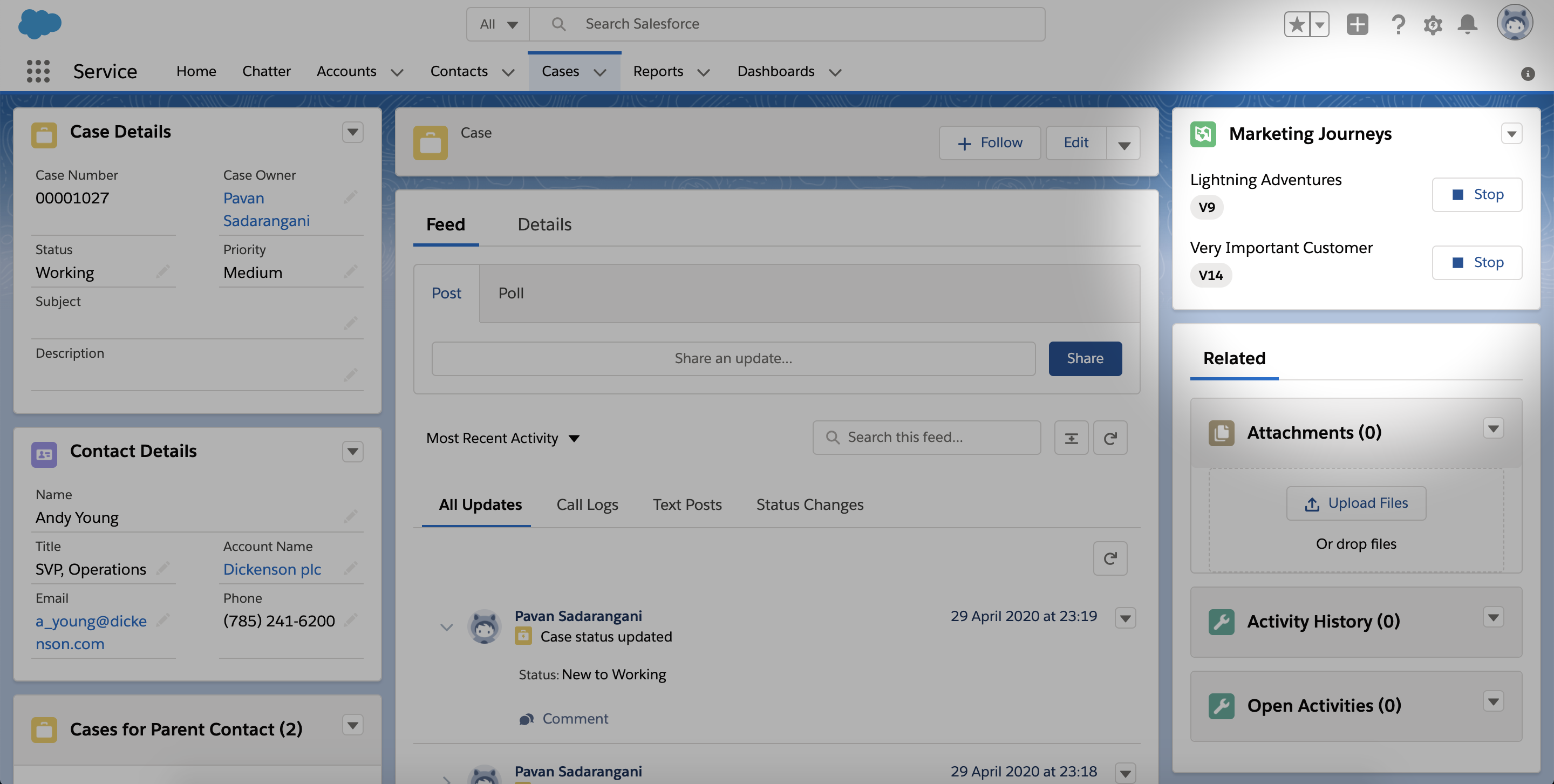Open the App Launcher grid icon
The width and height of the screenshot is (1554, 784).
coord(38,71)
